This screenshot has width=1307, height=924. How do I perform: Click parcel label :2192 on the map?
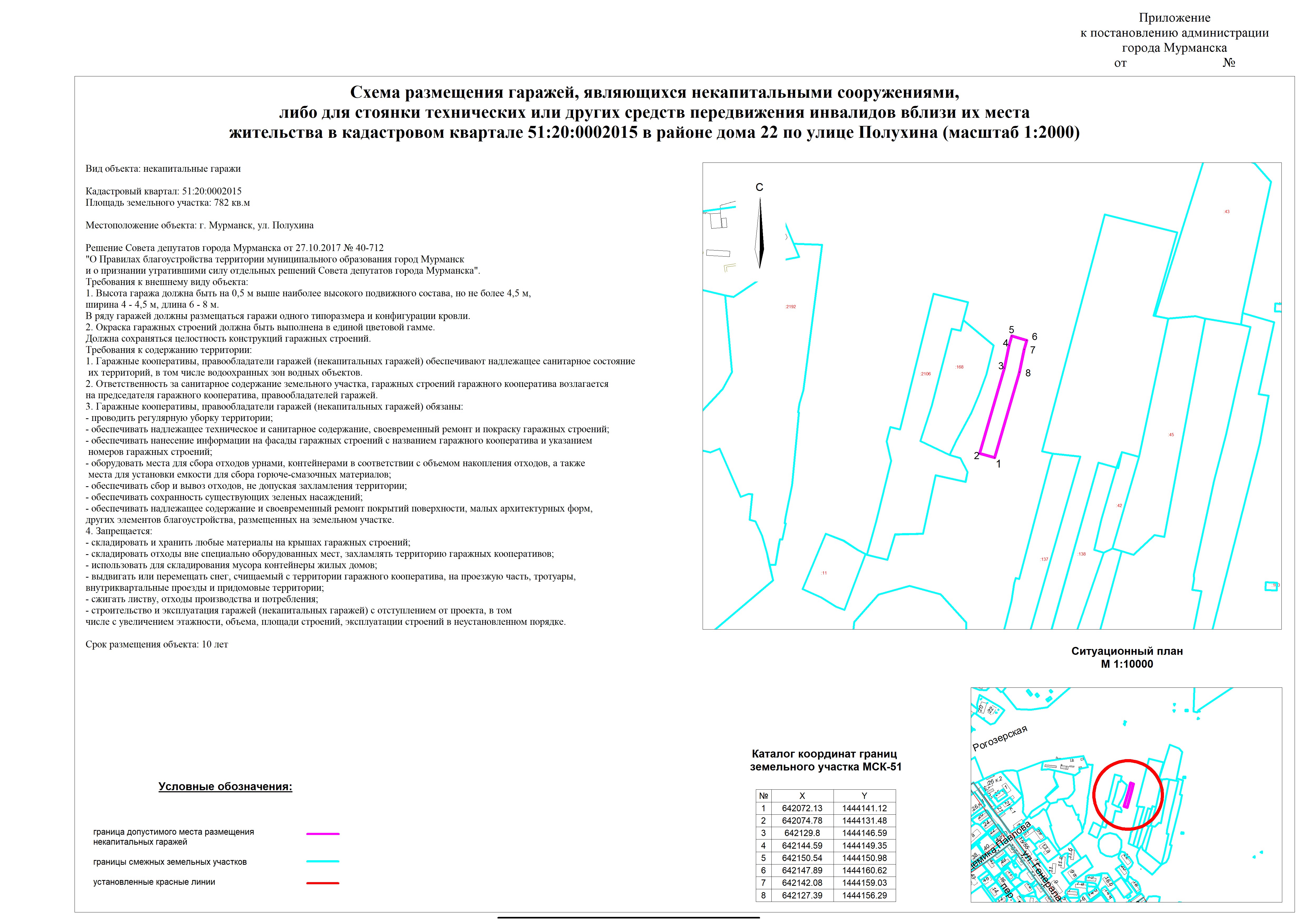tap(790, 307)
